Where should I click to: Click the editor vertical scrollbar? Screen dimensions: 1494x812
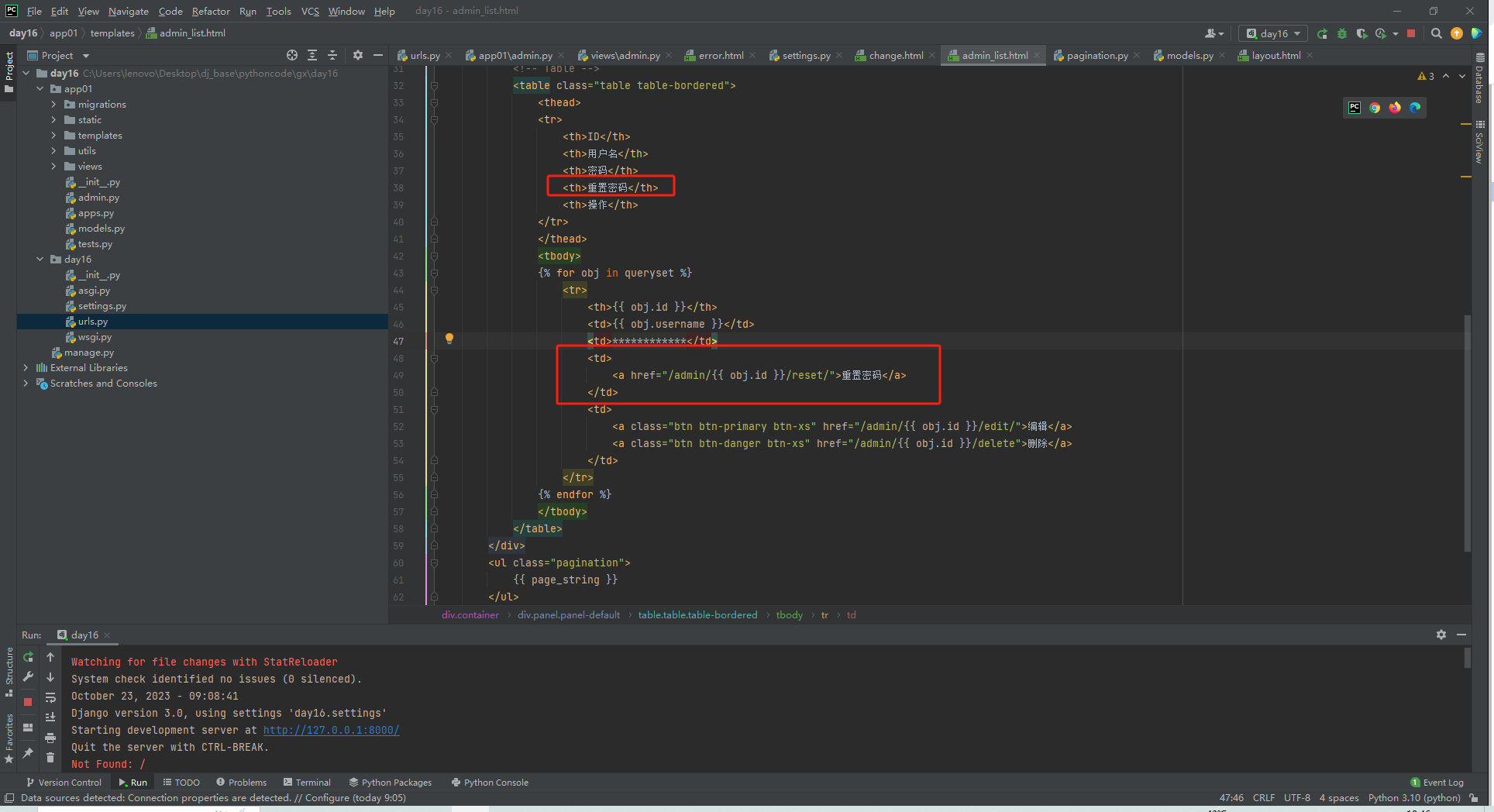coord(1467,432)
